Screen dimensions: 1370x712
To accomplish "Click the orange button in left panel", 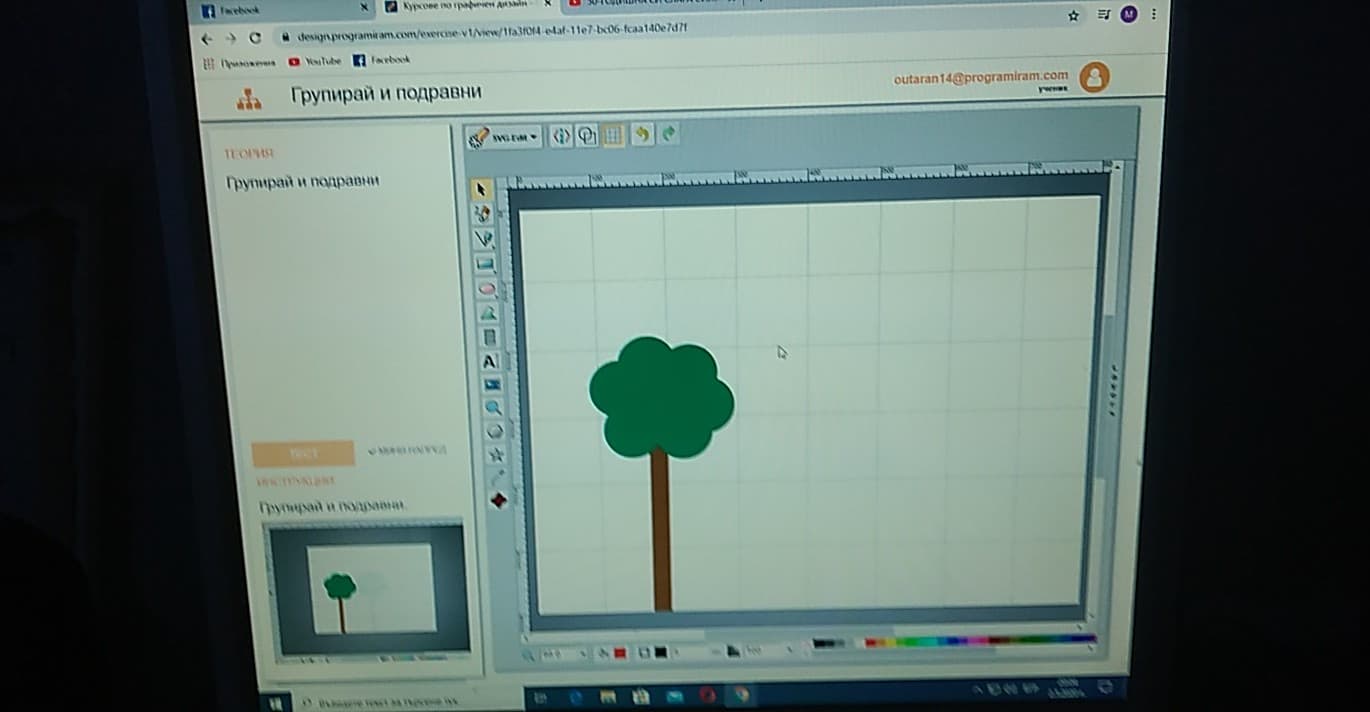I will coord(303,454).
